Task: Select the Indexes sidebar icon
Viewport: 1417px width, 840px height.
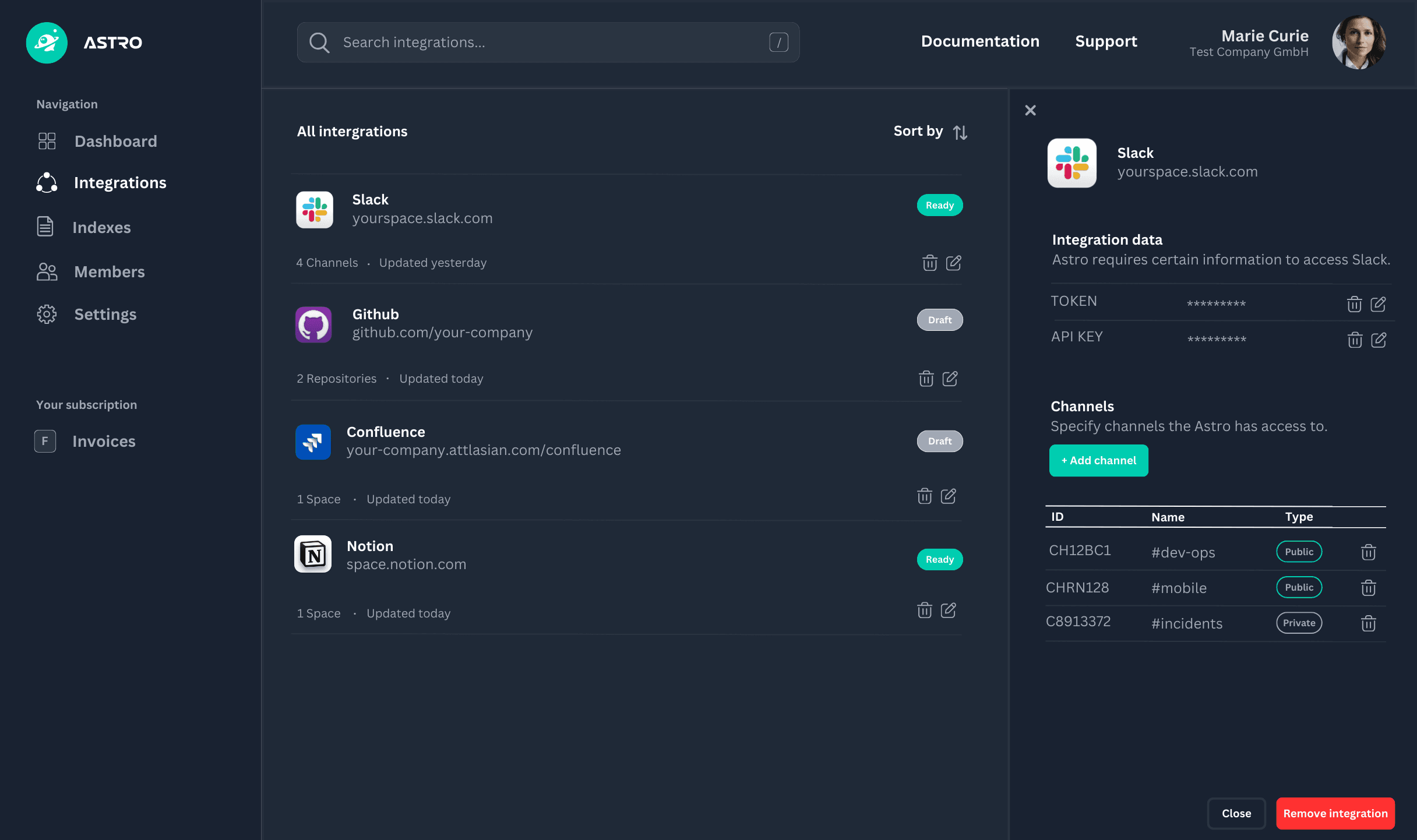Action: [47, 227]
